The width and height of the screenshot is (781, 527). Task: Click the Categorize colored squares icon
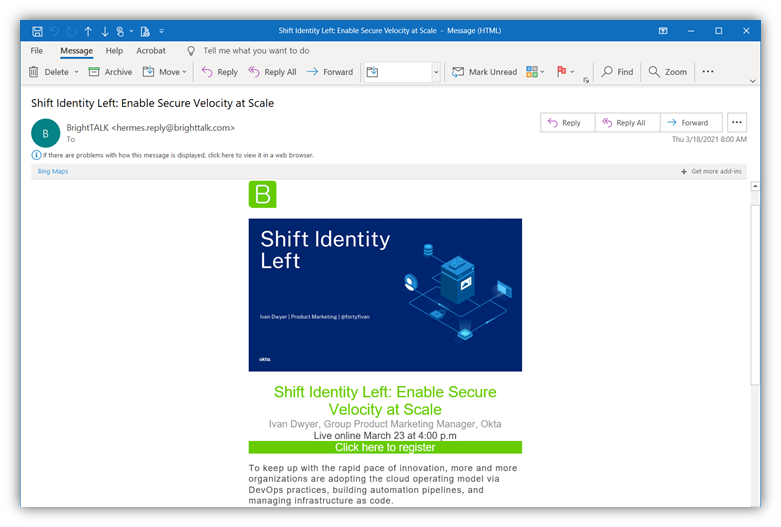[531, 72]
